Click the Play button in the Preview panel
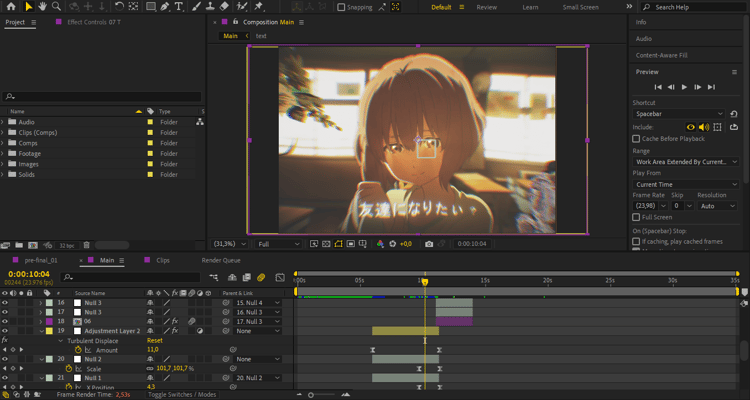Viewport: 750px width, 400px height. pyautogui.click(x=684, y=87)
